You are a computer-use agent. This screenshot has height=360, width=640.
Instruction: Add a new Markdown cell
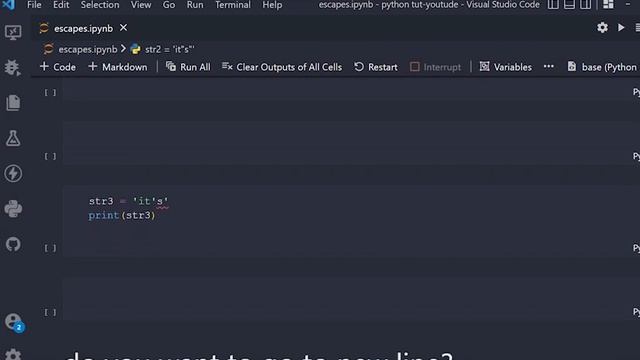118,67
